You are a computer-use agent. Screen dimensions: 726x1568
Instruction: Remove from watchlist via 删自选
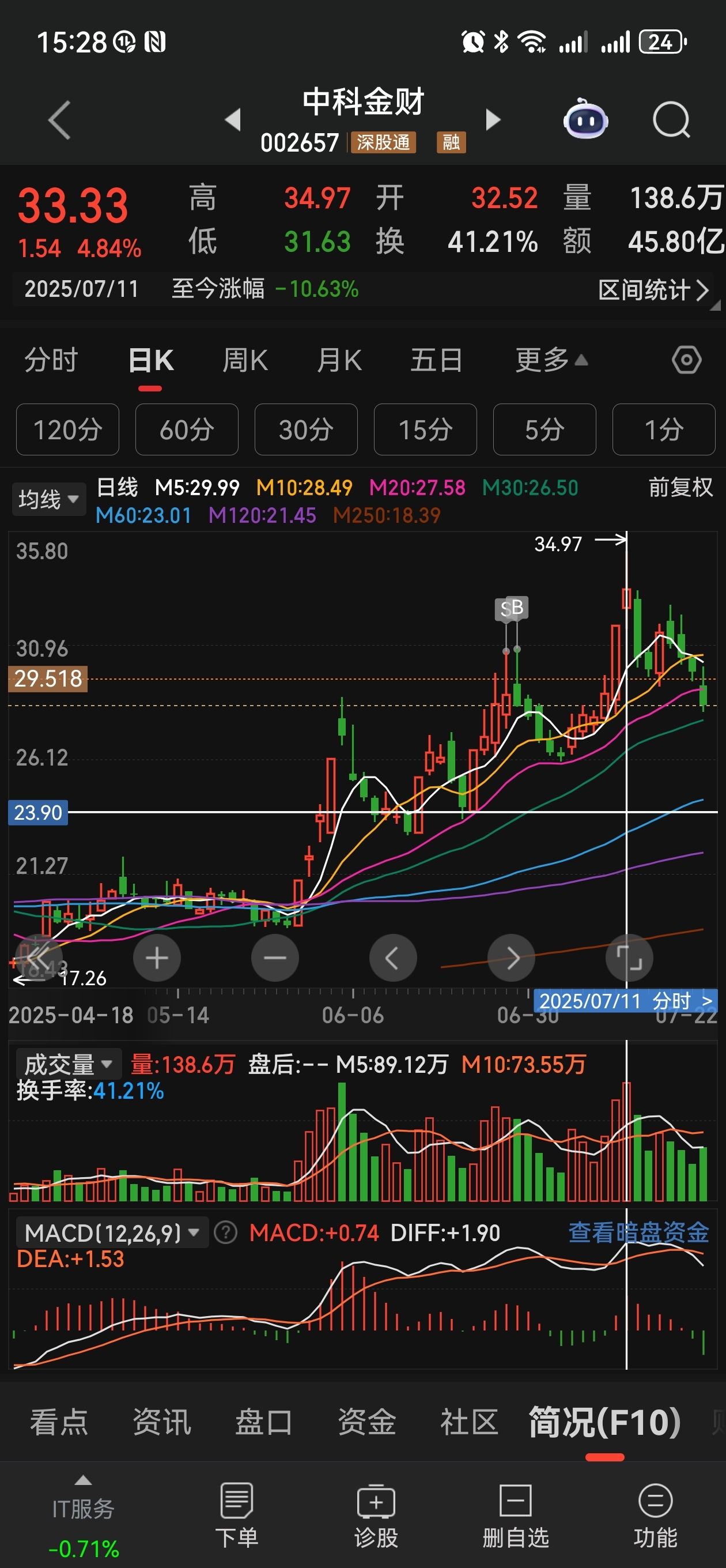tap(516, 1515)
